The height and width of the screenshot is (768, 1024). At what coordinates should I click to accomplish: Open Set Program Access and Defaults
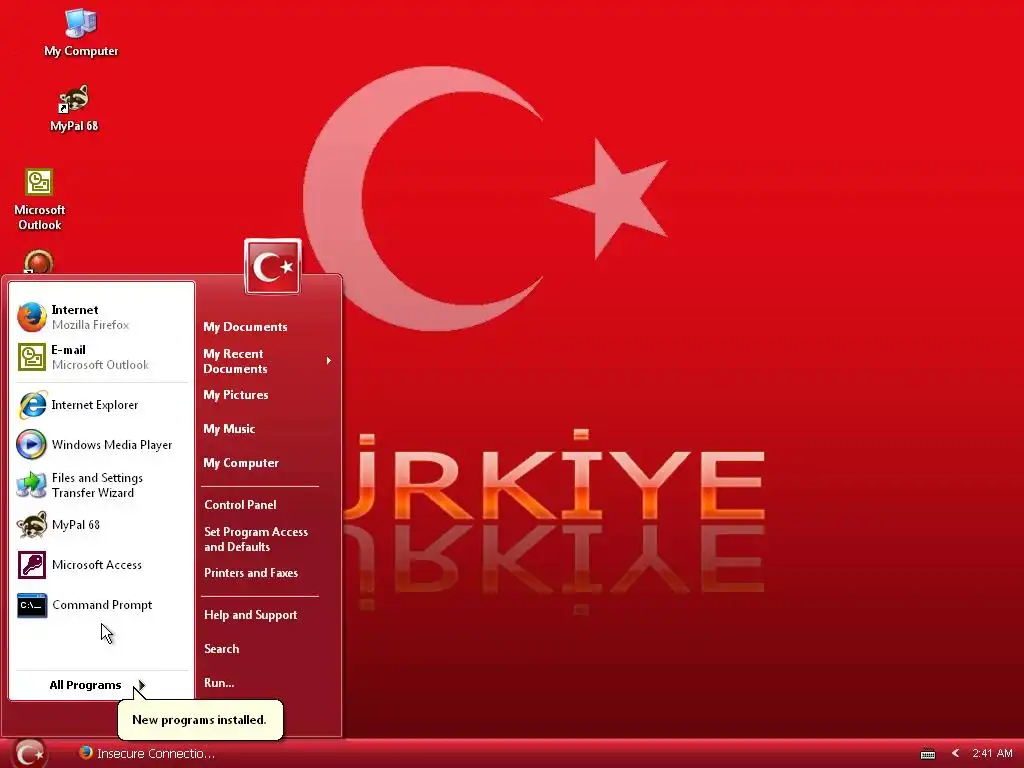pyautogui.click(x=256, y=539)
